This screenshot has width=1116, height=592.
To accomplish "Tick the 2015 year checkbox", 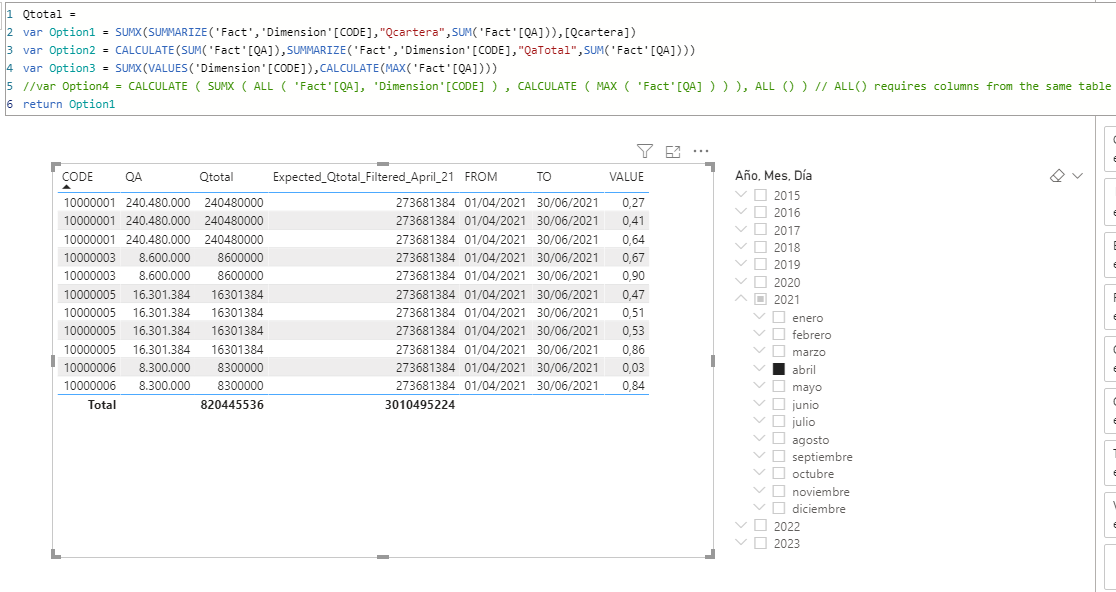I will 761,195.
